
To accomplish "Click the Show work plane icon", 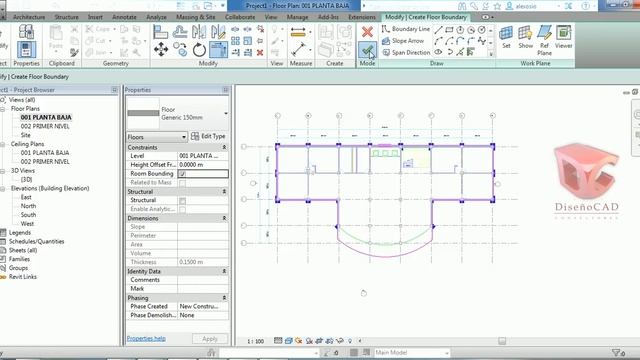I will tap(526, 38).
